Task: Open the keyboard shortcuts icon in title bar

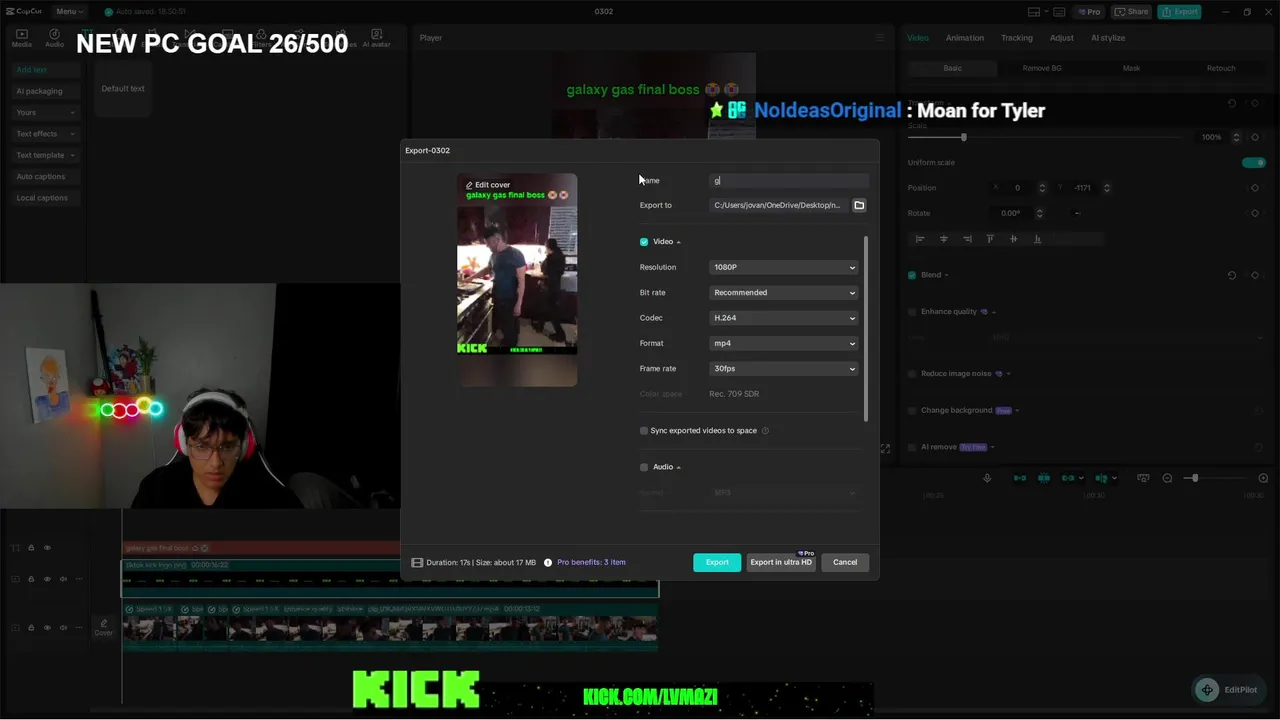Action: [1058, 12]
